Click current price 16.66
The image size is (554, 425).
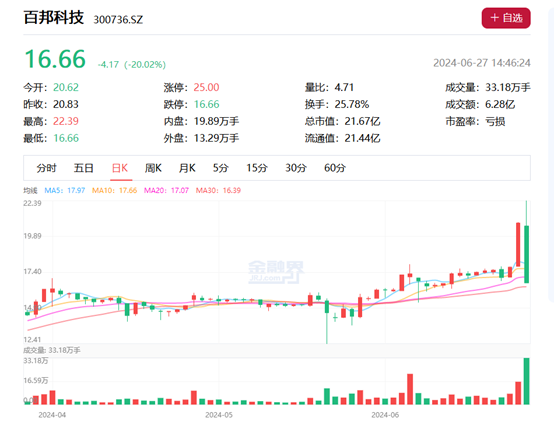(55, 59)
